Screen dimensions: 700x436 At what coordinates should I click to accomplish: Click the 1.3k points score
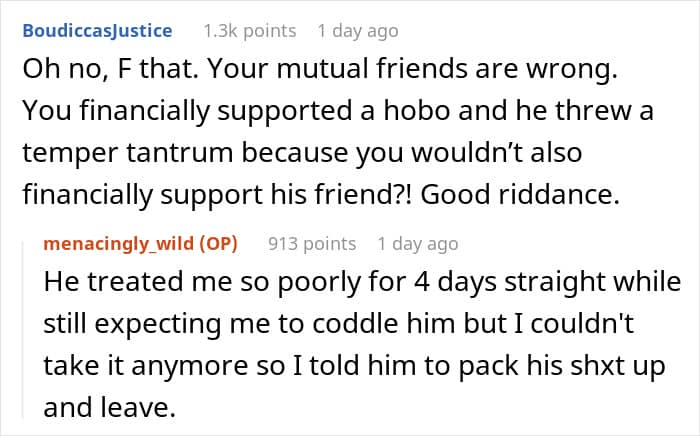(x=249, y=31)
